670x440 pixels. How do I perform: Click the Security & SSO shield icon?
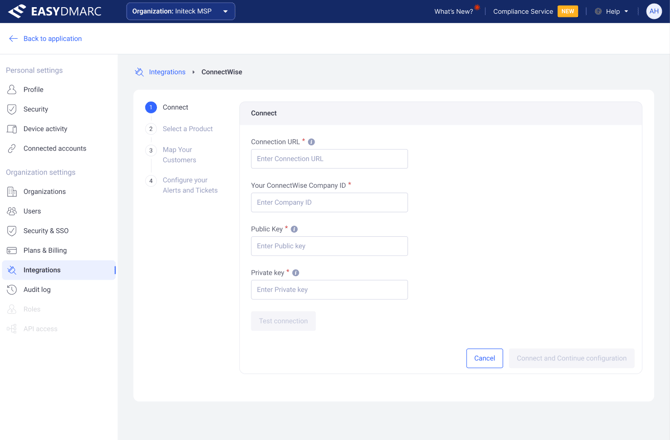point(12,231)
